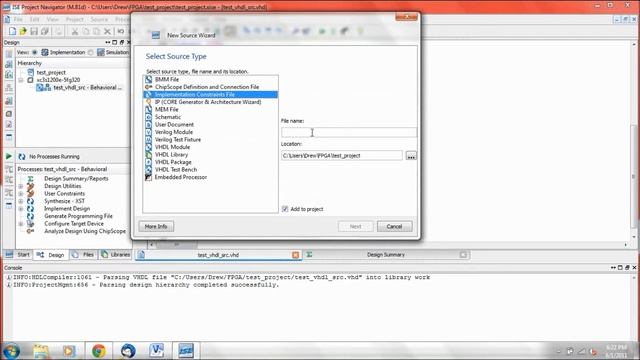Screen dimensions: 640x360
Task: Click the More Info button
Action: 156,227
